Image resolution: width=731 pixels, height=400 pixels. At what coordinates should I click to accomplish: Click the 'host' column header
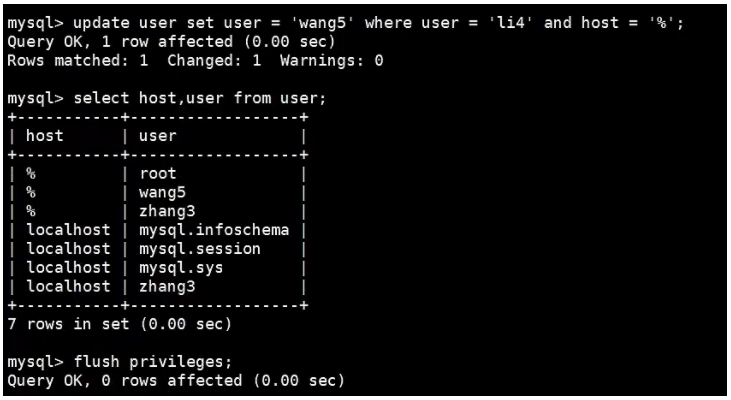44,136
